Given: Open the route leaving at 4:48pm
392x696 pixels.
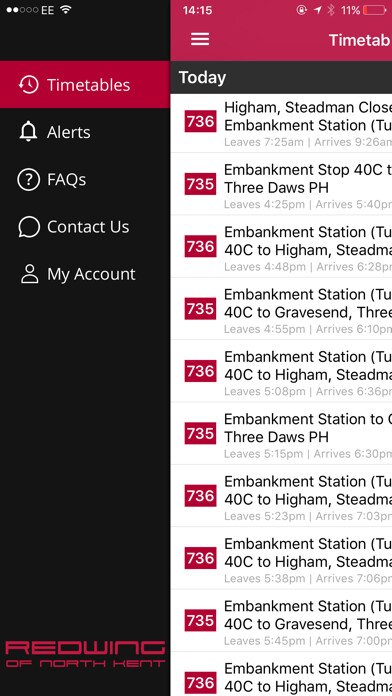Looking at the screenshot, I should pyautogui.click(x=281, y=246).
